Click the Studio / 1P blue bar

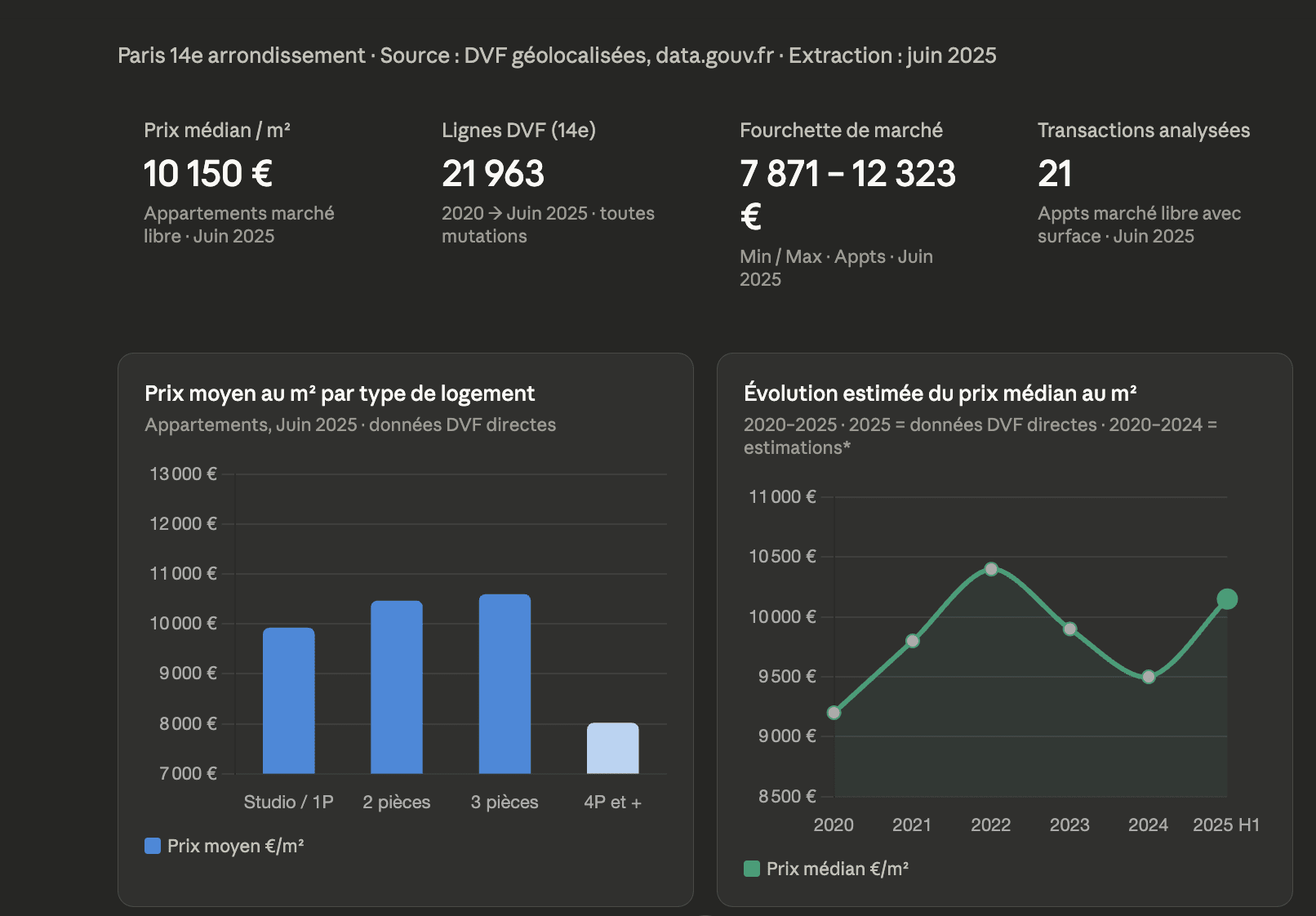(289, 700)
